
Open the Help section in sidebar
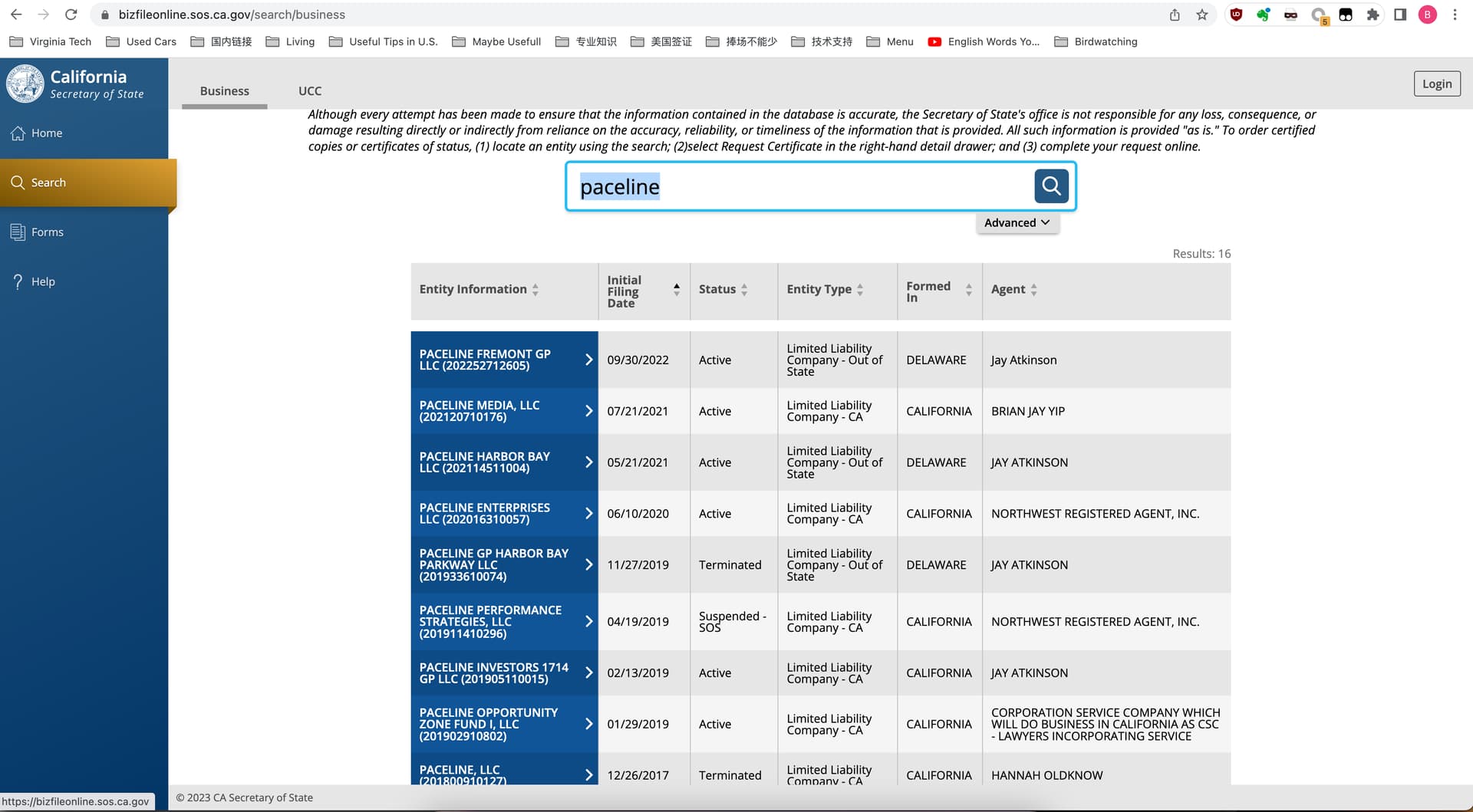point(43,282)
